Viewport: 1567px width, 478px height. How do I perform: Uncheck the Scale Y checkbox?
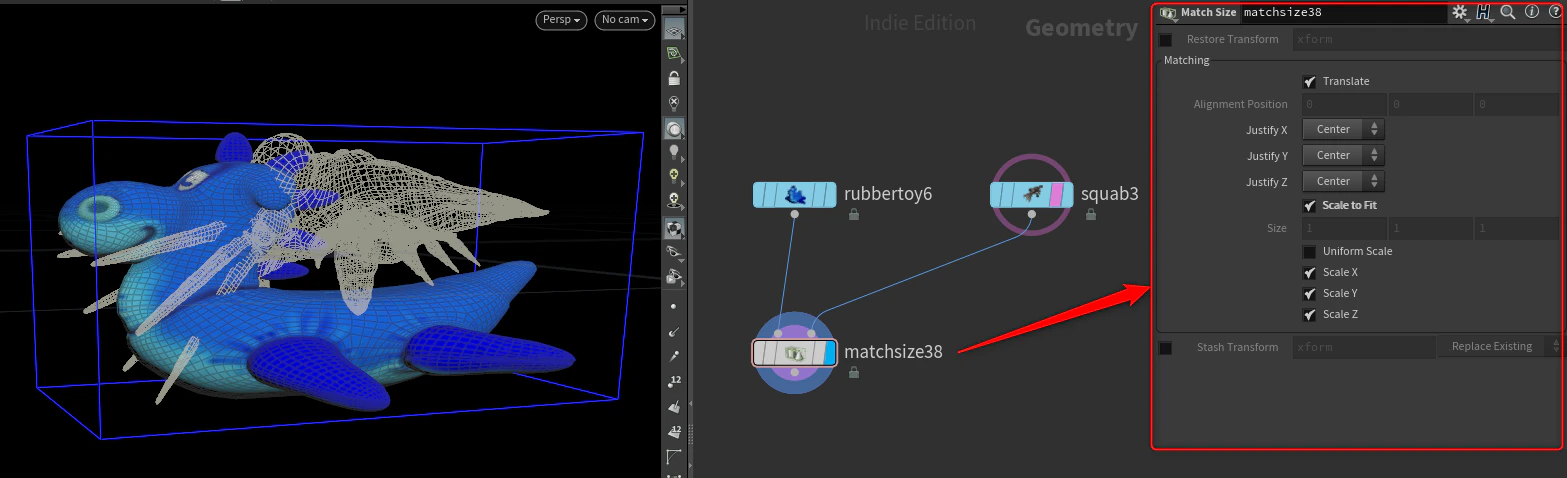click(x=1310, y=294)
